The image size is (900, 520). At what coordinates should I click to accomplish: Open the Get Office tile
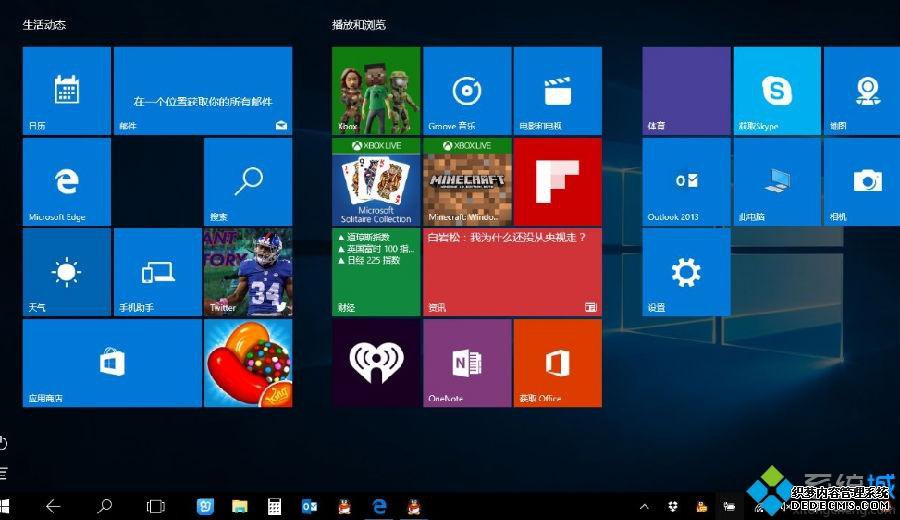click(558, 363)
